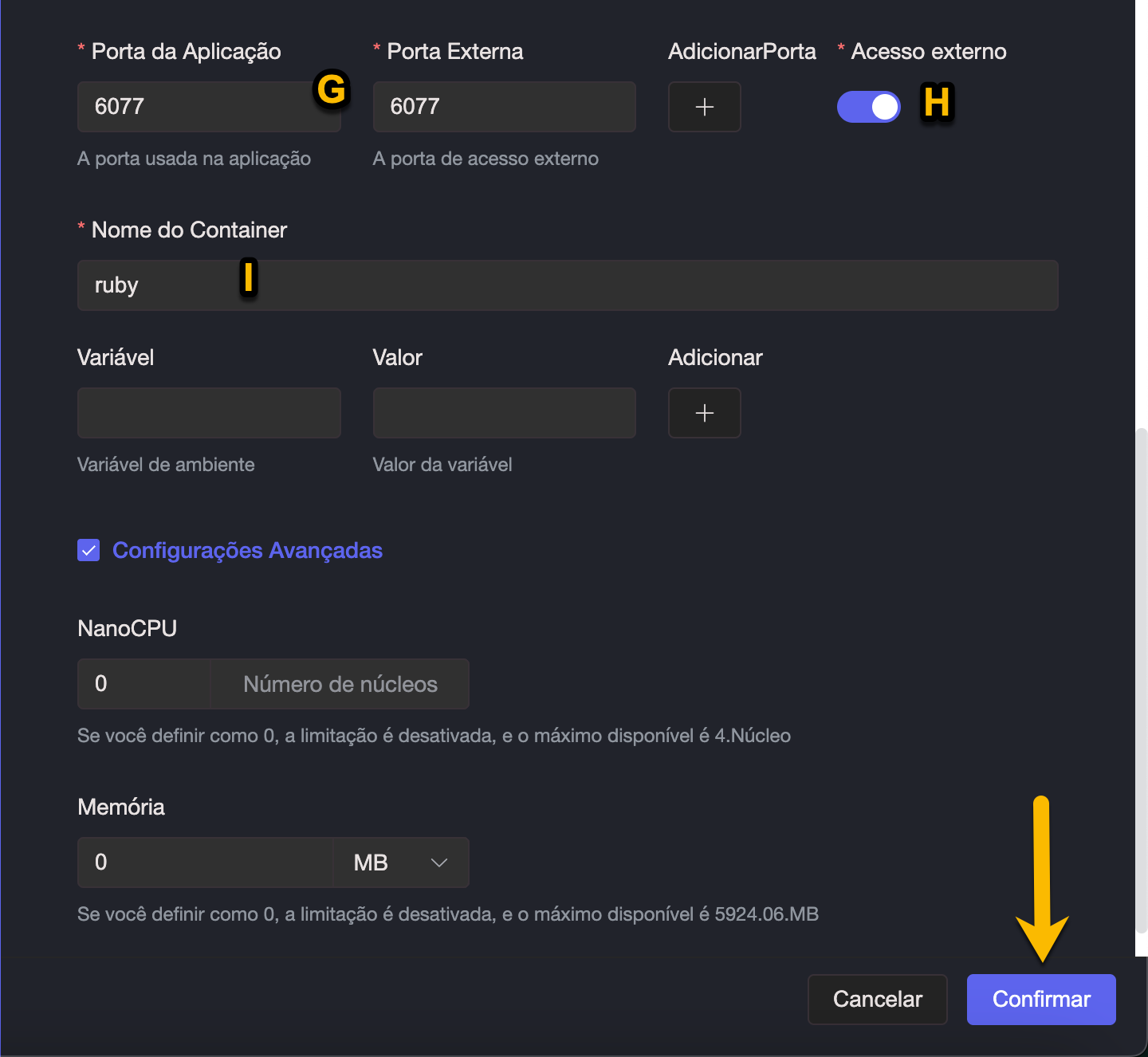This screenshot has width=1148, height=1057.
Task: Click the AdicionarPorta plus icon
Action: (704, 107)
